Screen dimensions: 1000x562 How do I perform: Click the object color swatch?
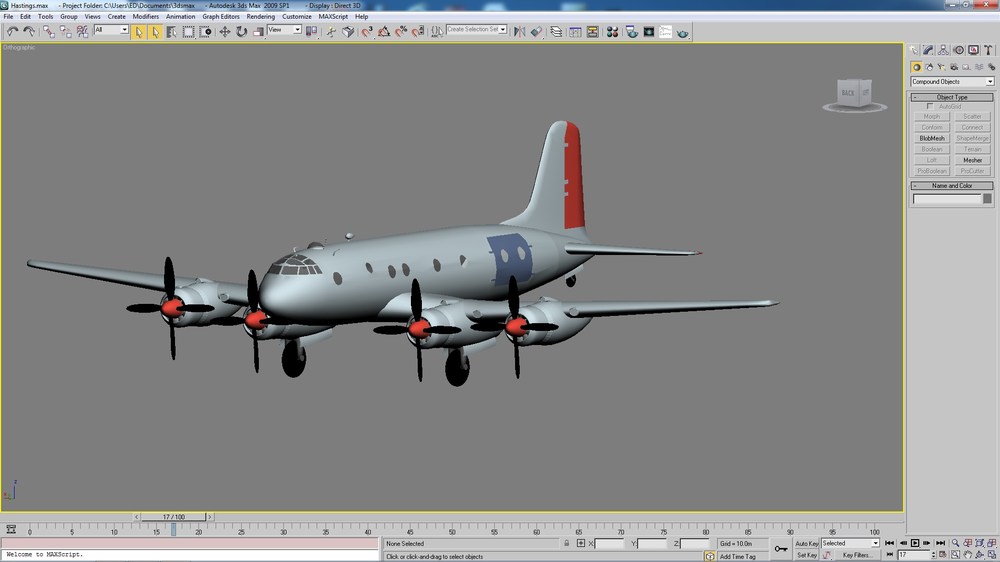(x=987, y=199)
